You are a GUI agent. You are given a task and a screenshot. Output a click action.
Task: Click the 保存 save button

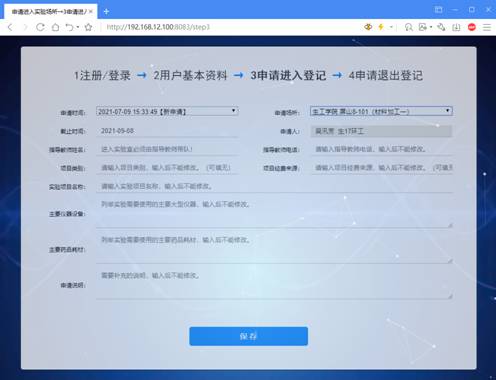(248, 336)
